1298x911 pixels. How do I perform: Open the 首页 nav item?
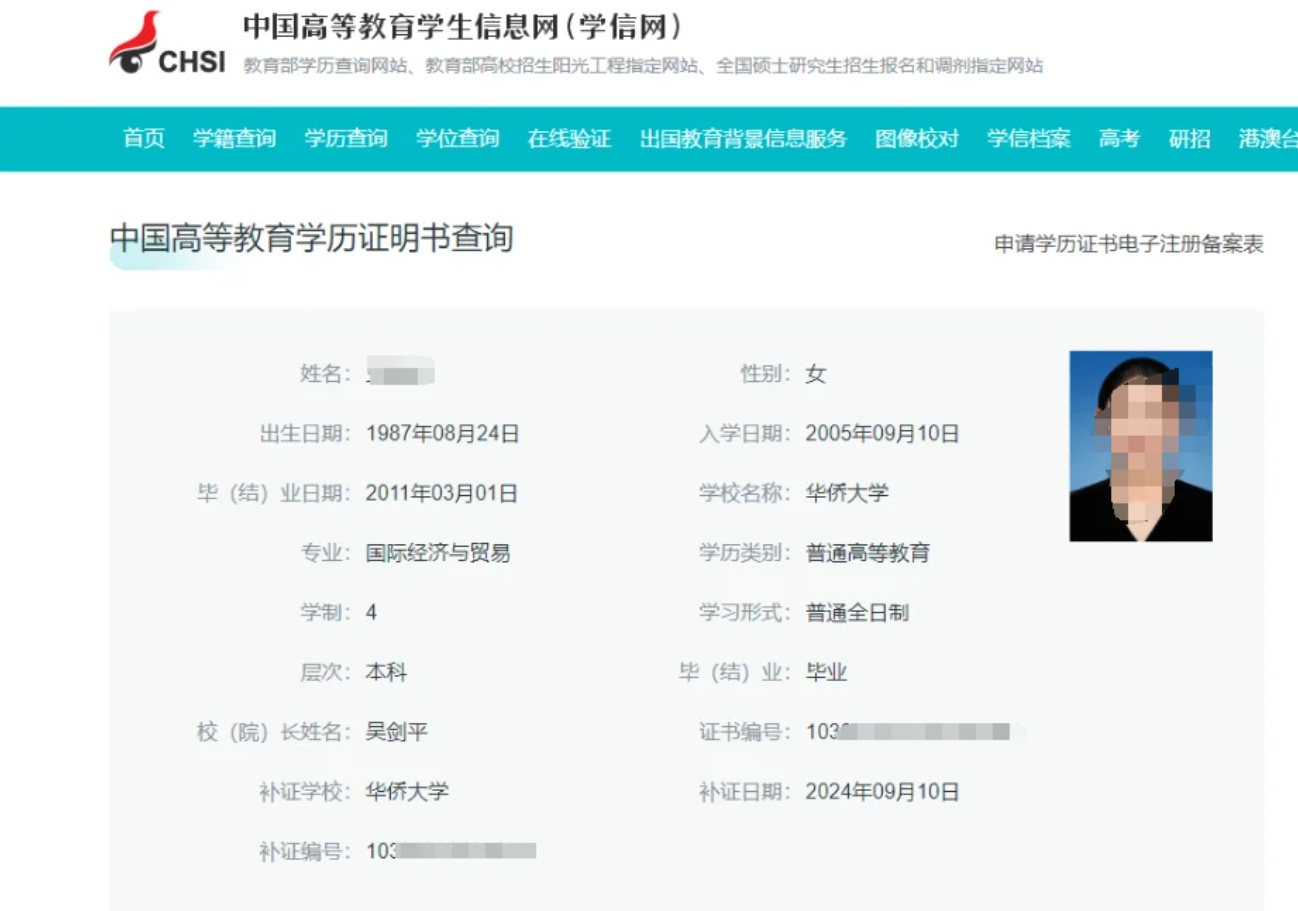[x=144, y=139]
